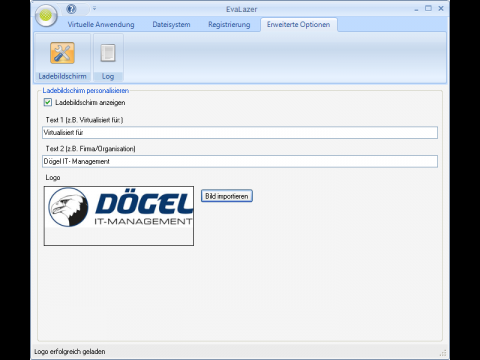
Task: Focus the Text 2 field with Dögel IT-Management
Action: [240, 161]
